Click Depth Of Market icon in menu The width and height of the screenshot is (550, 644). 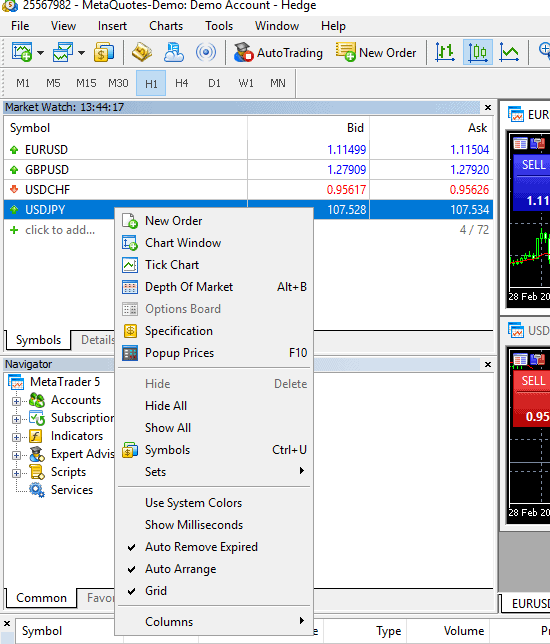click(130, 287)
